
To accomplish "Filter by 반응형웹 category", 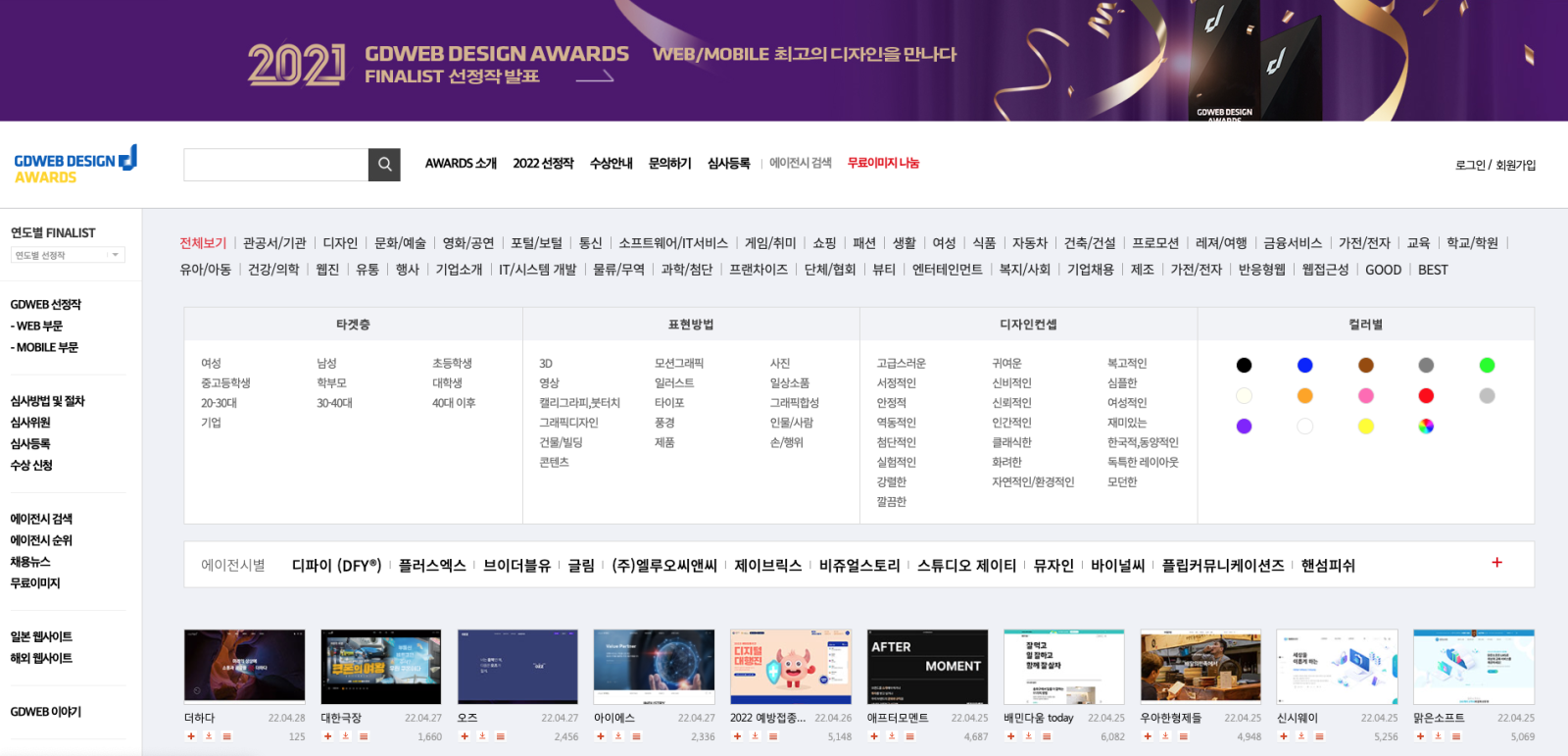I will click(x=1261, y=270).
